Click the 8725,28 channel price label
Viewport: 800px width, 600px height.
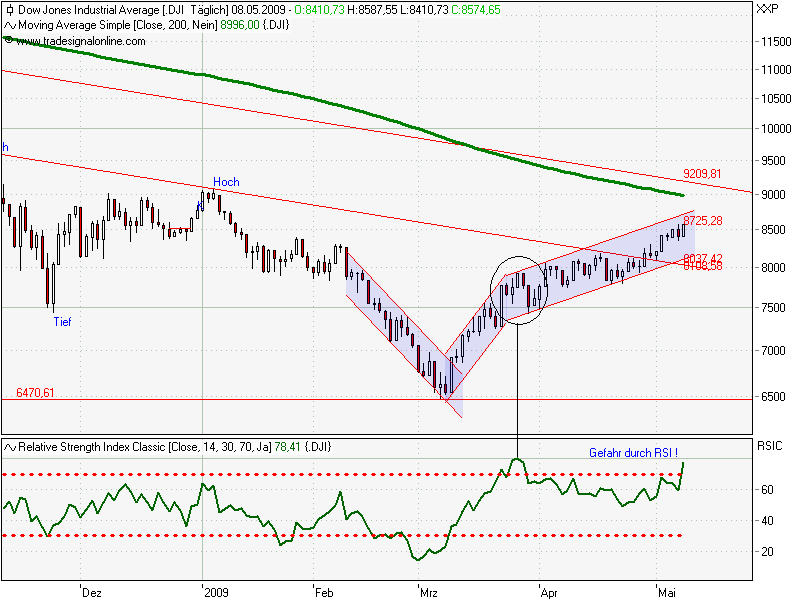(x=703, y=221)
